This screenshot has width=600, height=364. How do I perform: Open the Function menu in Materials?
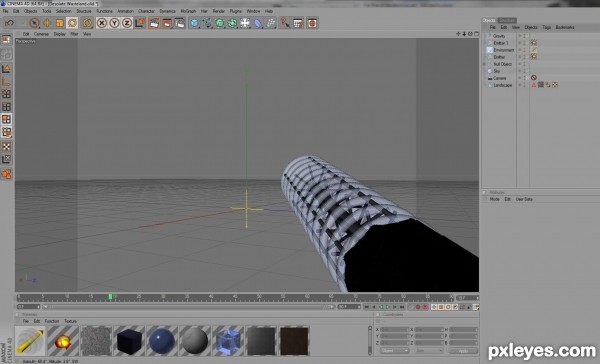coord(52,321)
